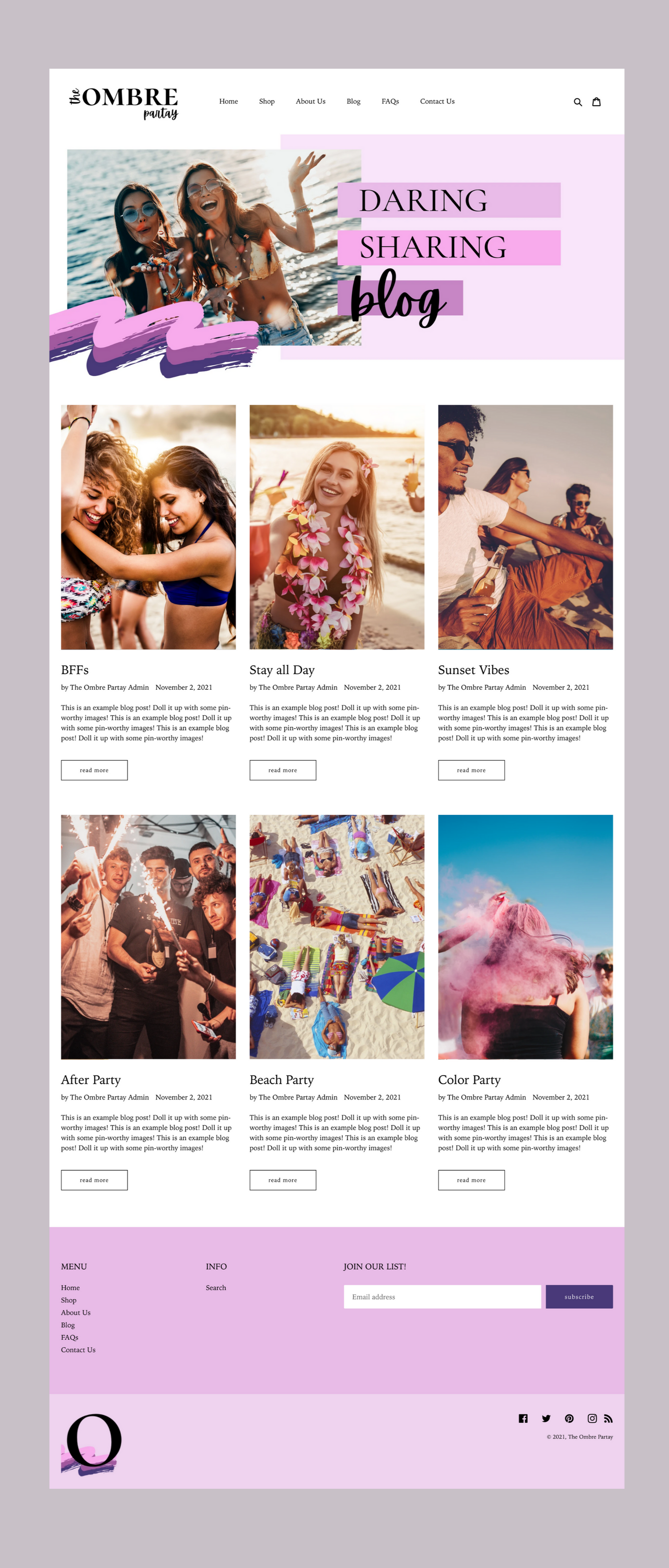Visit the Twitter social icon
The image size is (669, 1568).
pyautogui.click(x=546, y=1418)
